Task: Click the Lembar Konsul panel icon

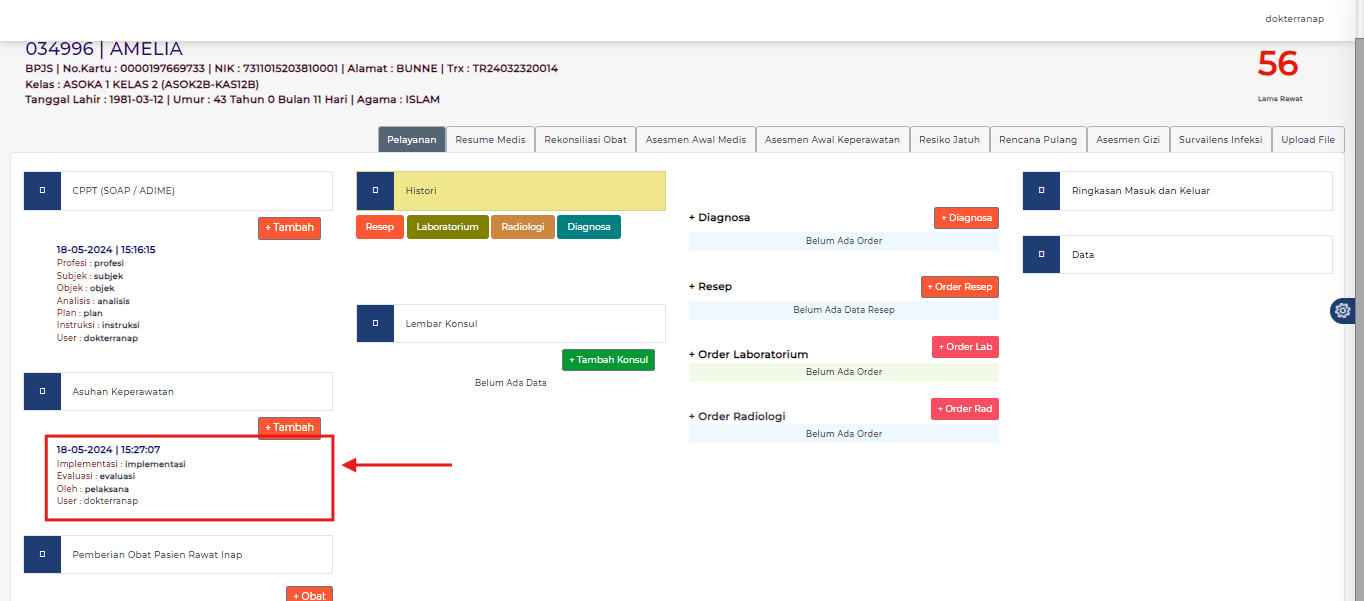Action: click(x=375, y=323)
